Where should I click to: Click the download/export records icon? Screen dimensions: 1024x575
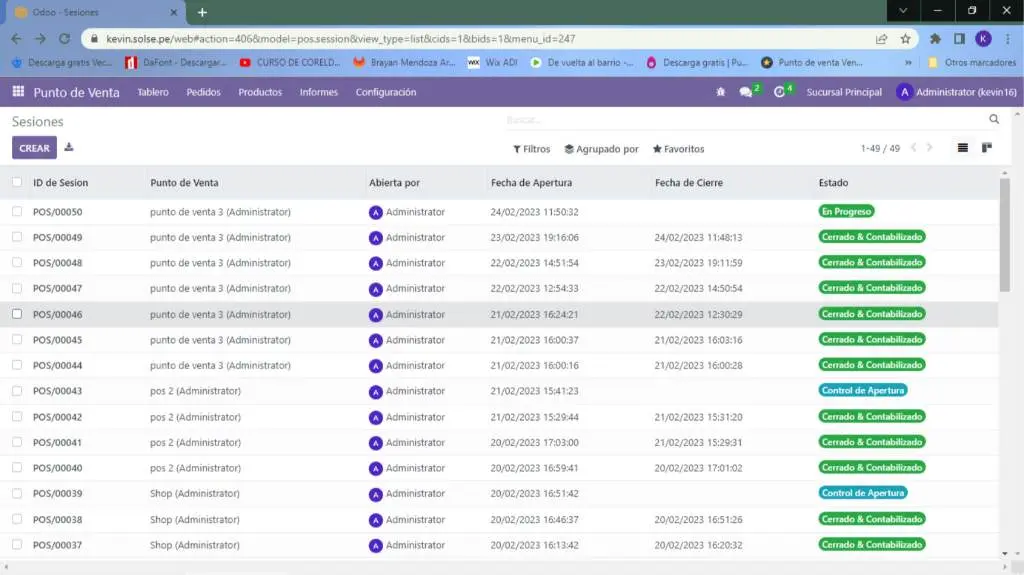pos(69,148)
